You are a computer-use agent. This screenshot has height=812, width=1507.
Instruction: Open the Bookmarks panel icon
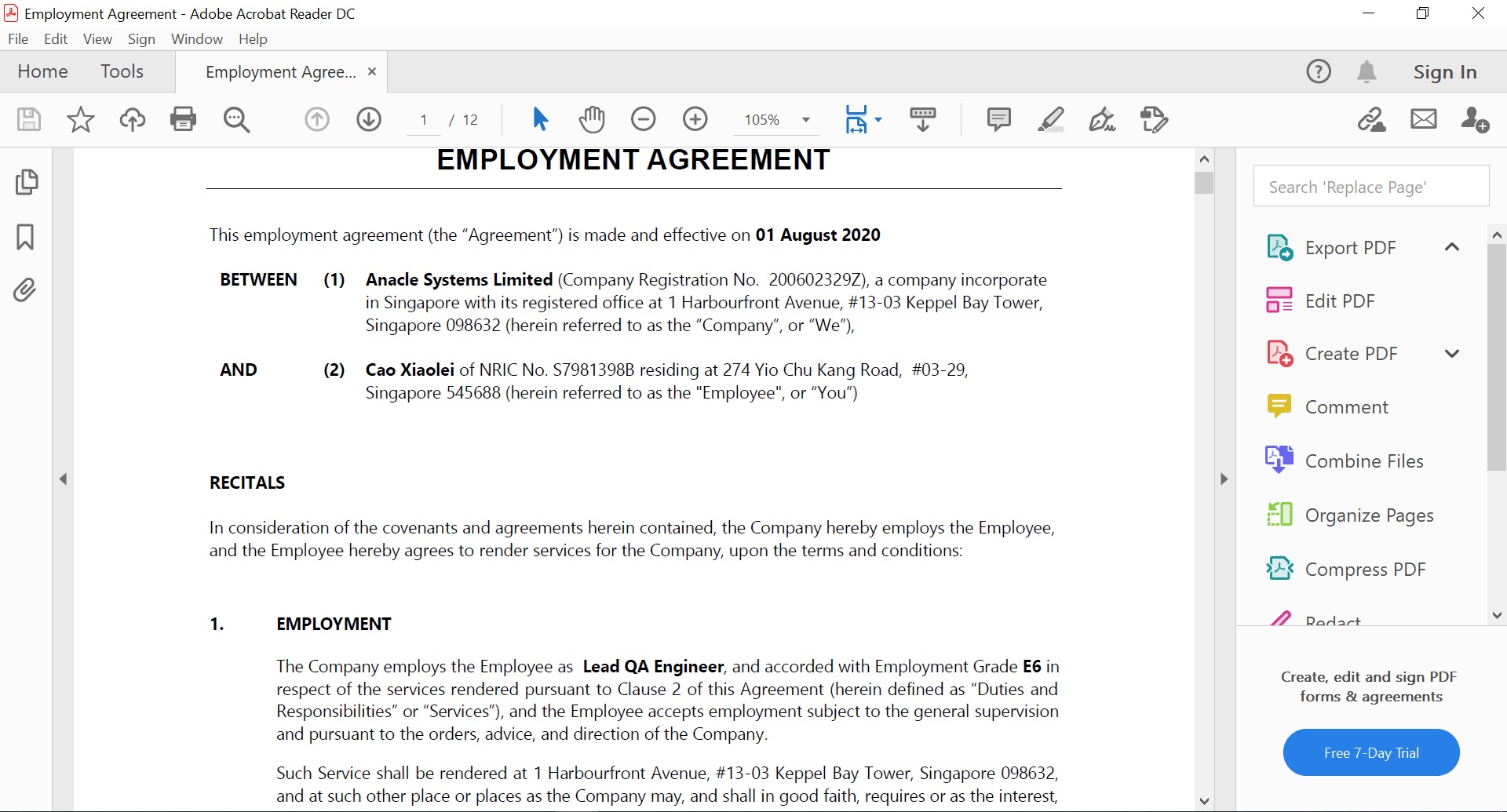(x=25, y=236)
